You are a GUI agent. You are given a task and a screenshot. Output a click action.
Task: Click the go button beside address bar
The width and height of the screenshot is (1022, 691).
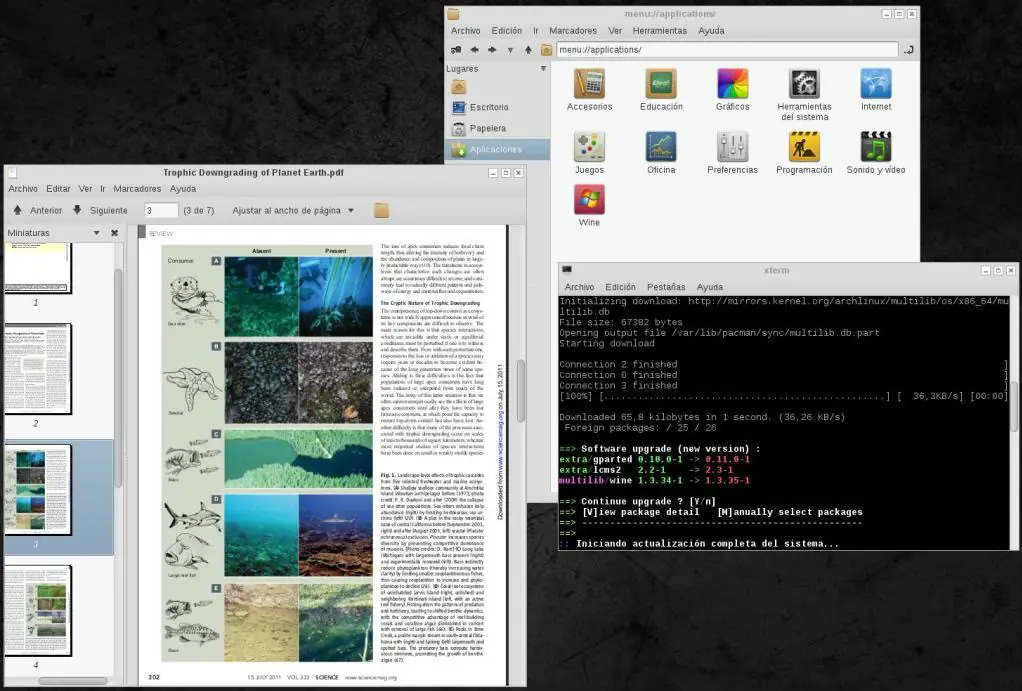click(909, 50)
